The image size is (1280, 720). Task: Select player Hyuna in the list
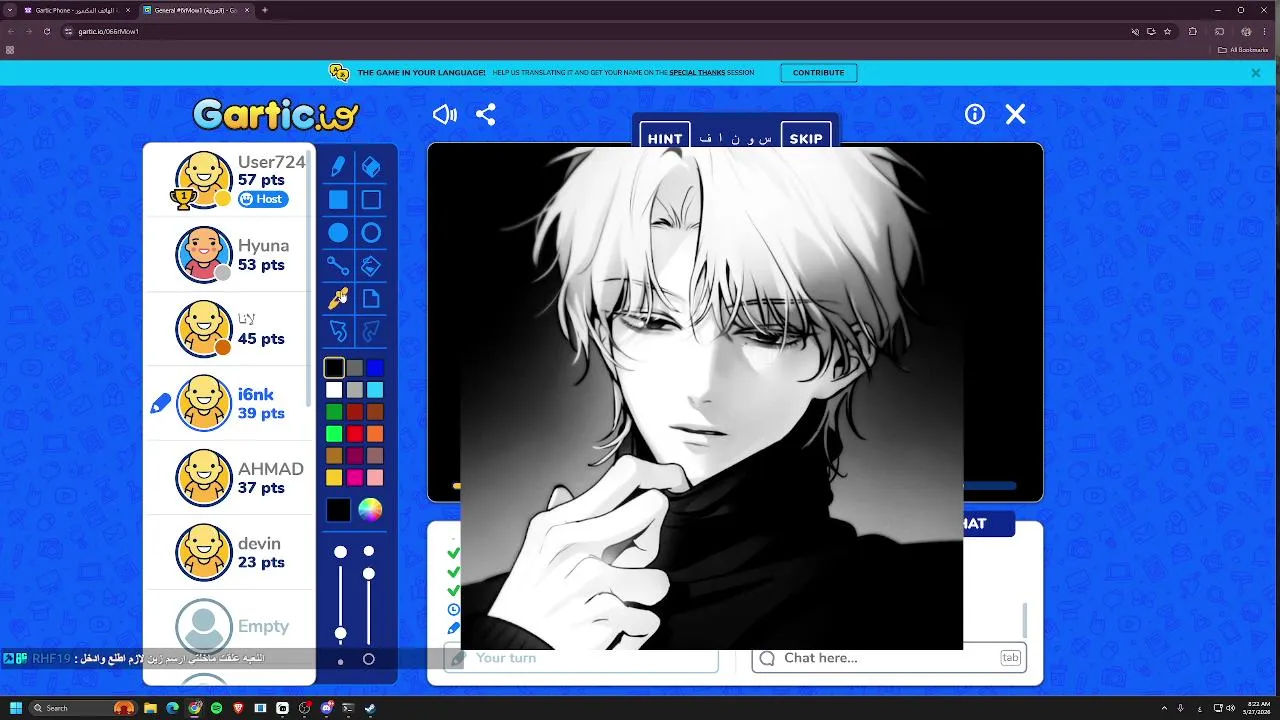coord(229,255)
